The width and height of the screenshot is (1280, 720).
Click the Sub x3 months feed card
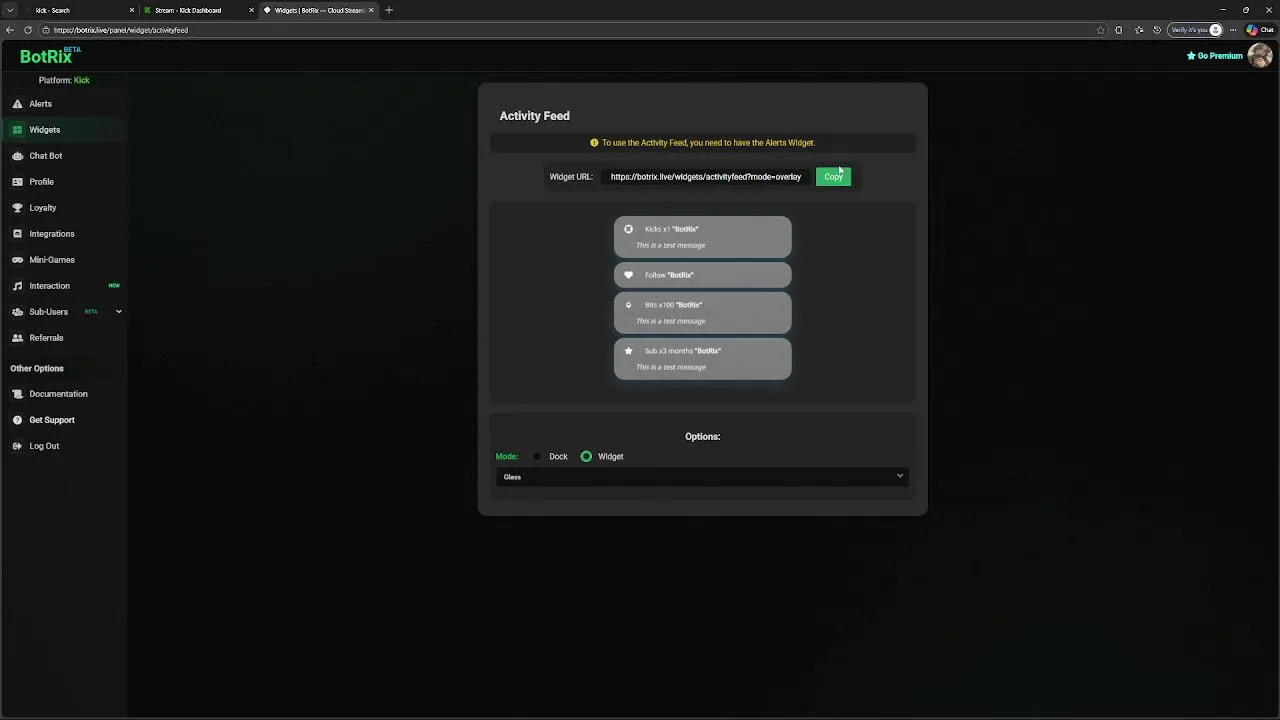tap(702, 358)
